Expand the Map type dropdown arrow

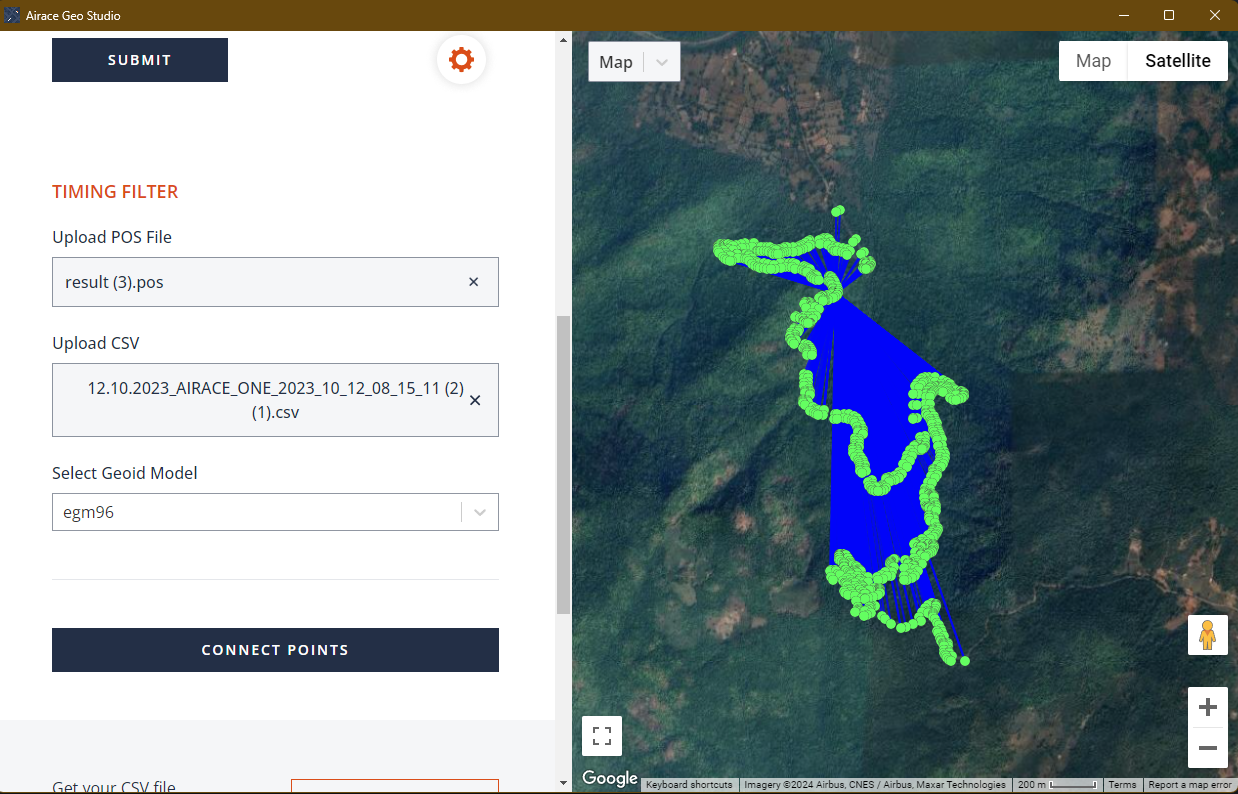click(660, 61)
